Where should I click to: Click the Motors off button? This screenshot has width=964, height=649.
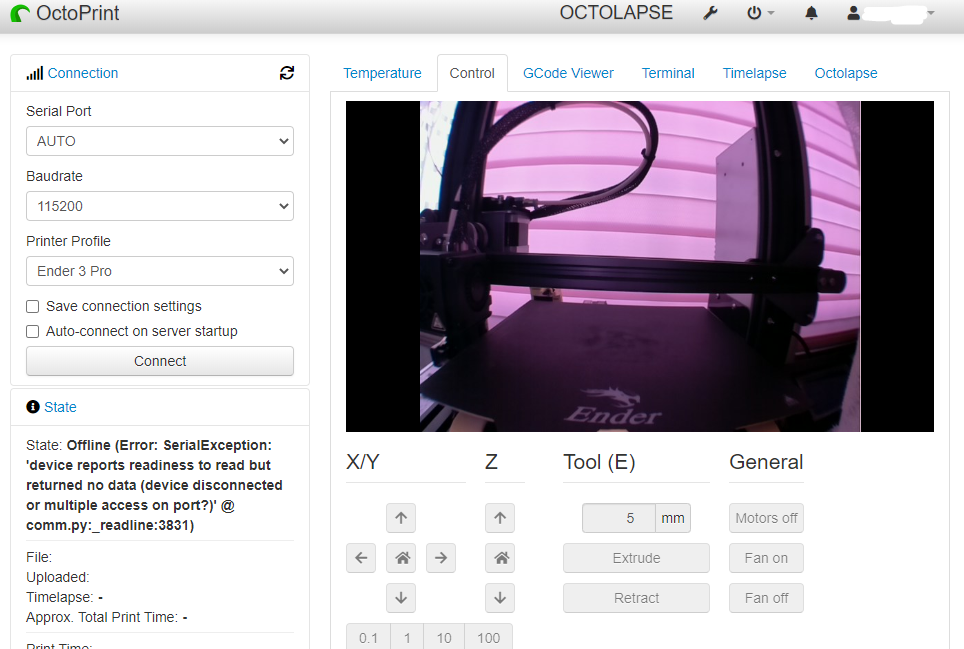[x=766, y=518]
